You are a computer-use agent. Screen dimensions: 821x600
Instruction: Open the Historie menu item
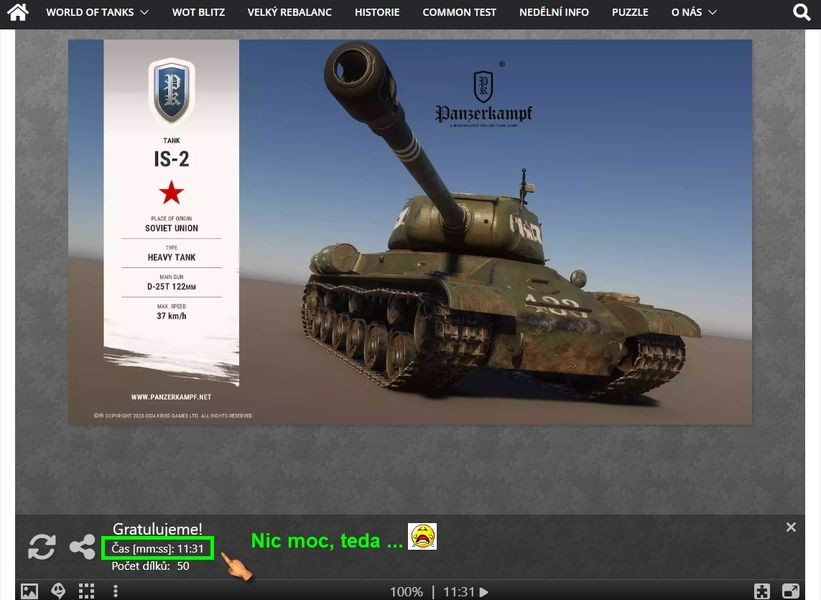(x=377, y=13)
